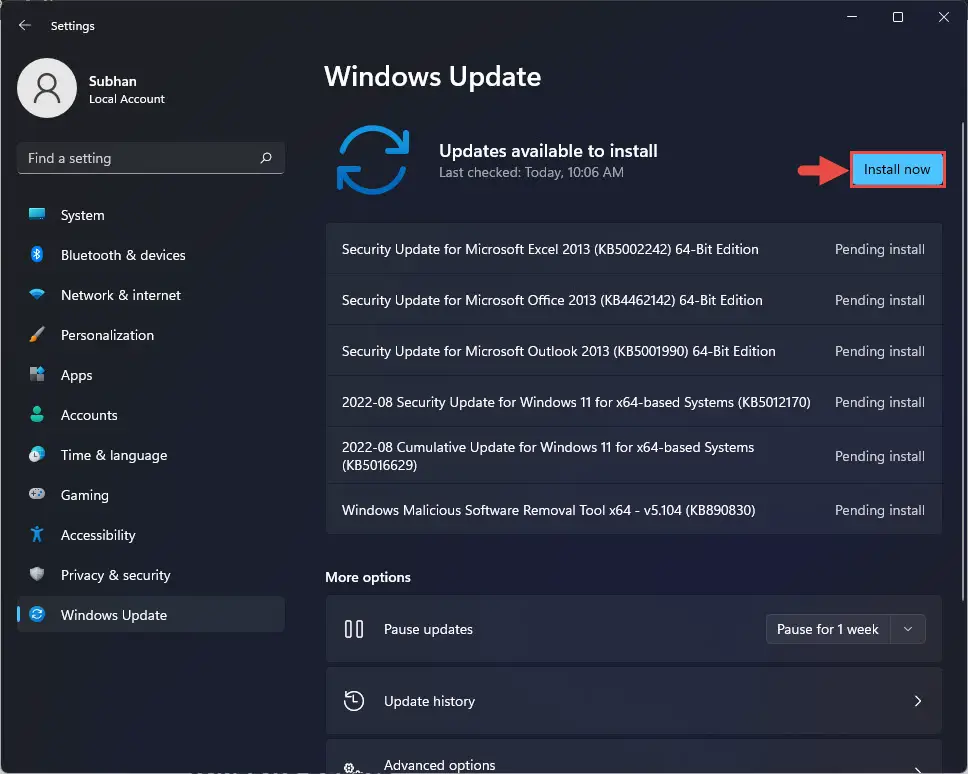Click the search magnifier icon
Image resolution: width=968 pixels, height=774 pixels.
coord(266,158)
